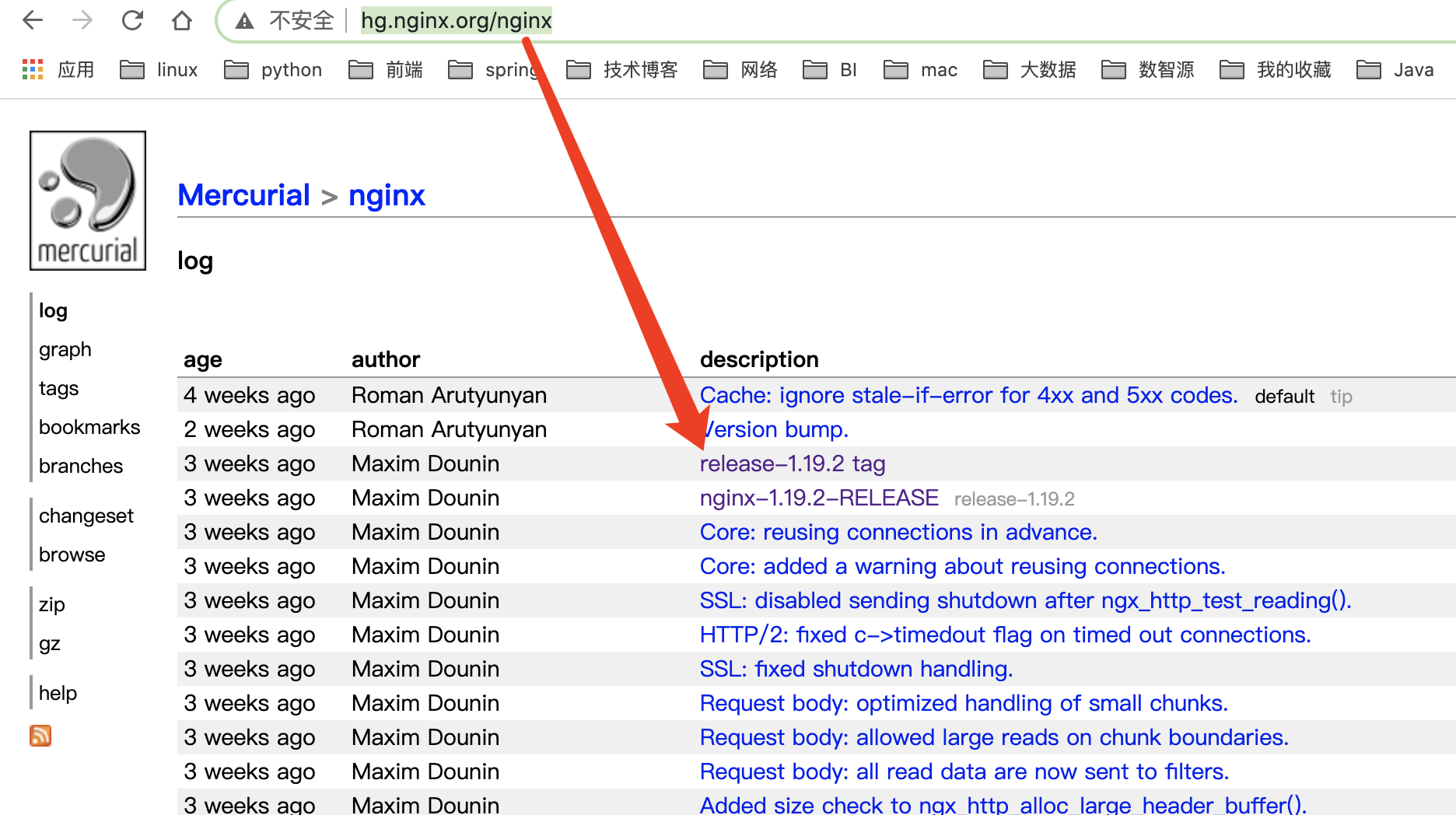This screenshot has width=1456, height=815.
Task: Select changeset in the sidebar menu
Action: [x=86, y=516]
